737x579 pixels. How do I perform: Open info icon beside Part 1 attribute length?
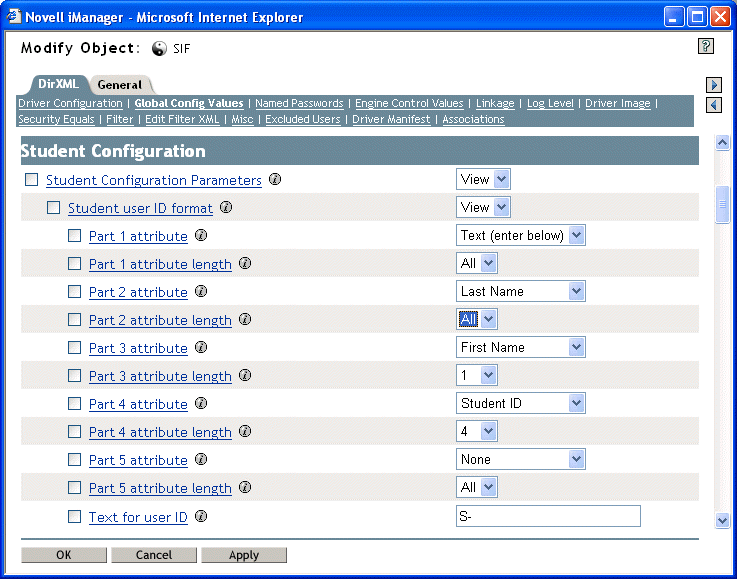(245, 263)
